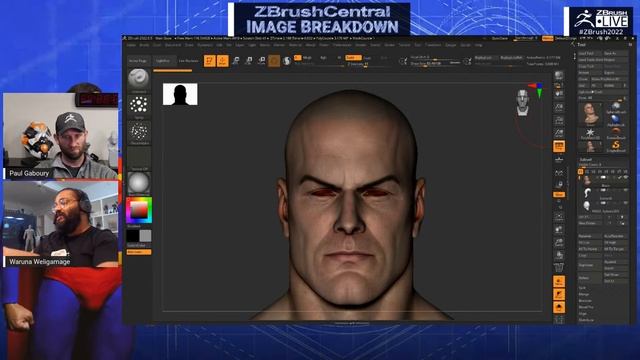Select the Move transform tool in top shelf
Image resolution: width=640 pixels, height=360 pixels.
[x=236, y=61]
